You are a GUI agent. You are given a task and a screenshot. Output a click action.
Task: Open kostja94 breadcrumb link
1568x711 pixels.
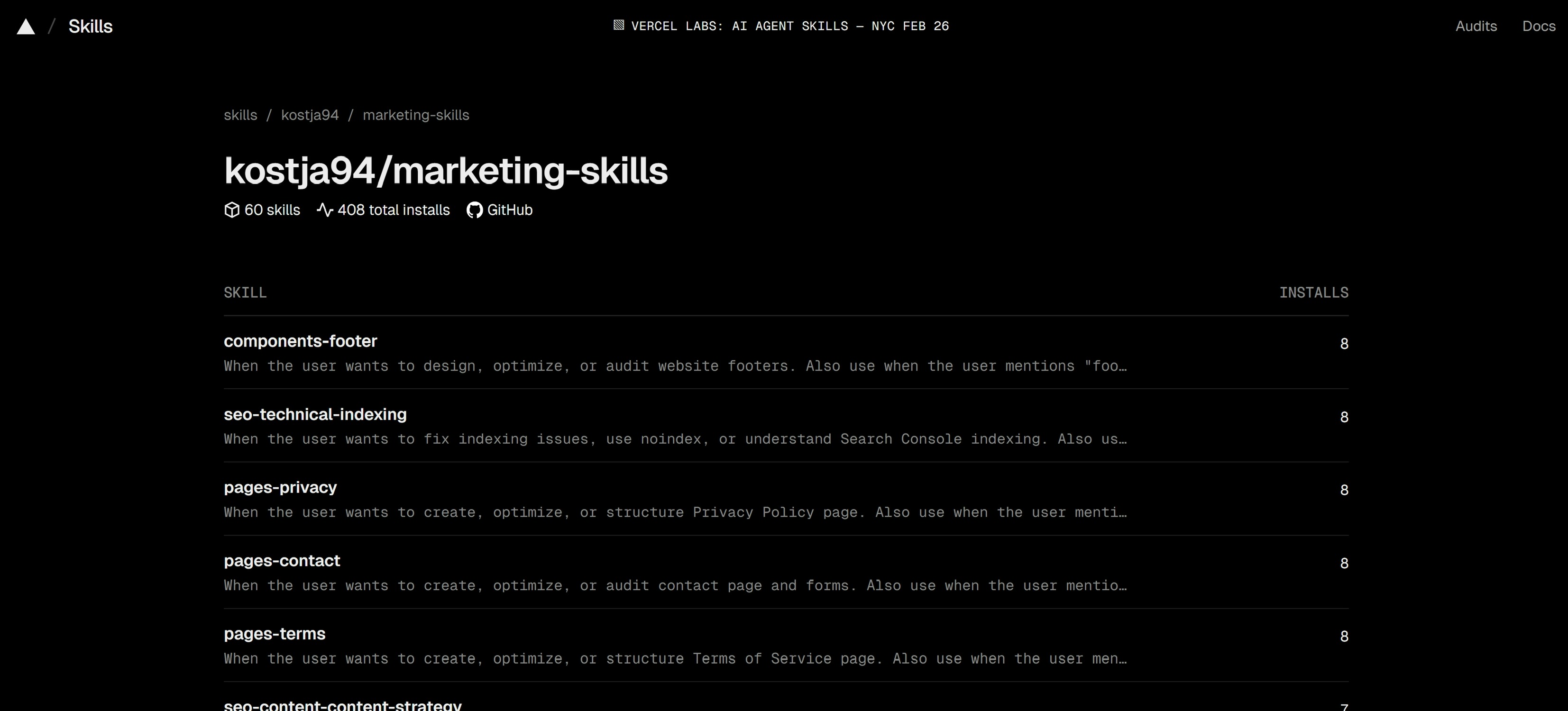pyautogui.click(x=309, y=115)
